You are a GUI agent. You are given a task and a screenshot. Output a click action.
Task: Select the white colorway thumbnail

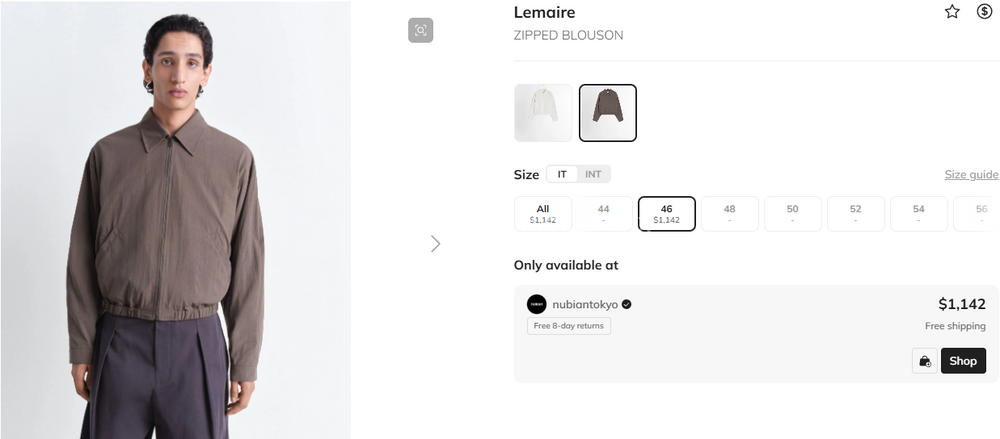point(543,113)
